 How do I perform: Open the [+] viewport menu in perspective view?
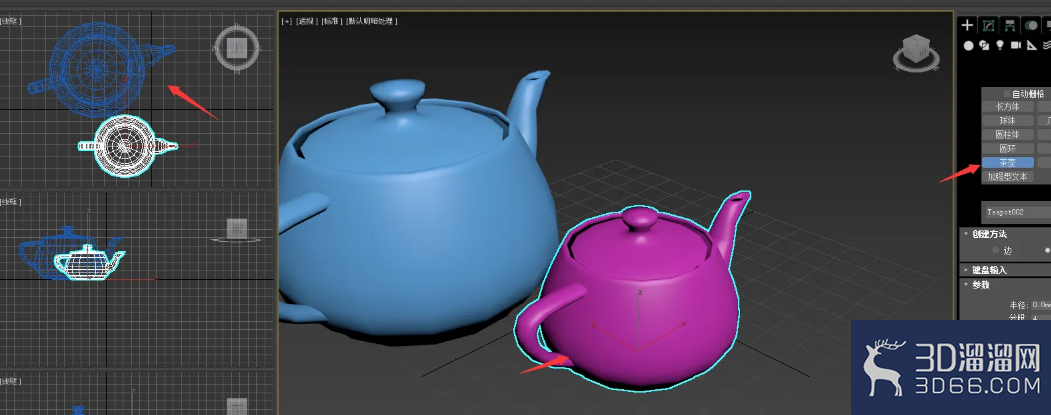pos(287,21)
